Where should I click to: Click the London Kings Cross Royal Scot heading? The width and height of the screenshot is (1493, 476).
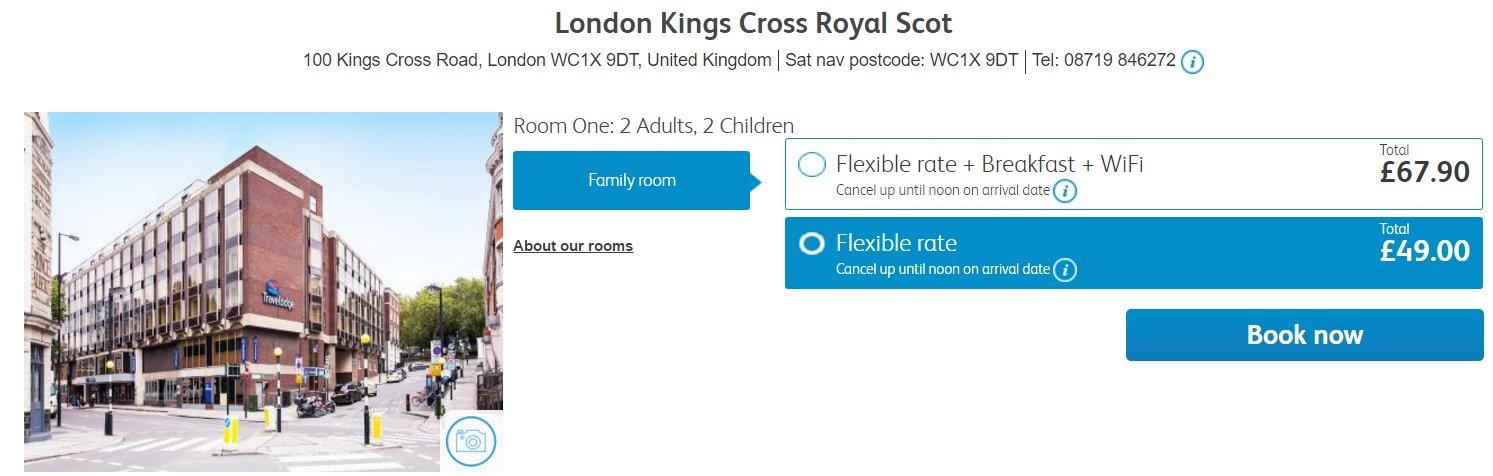753,22
